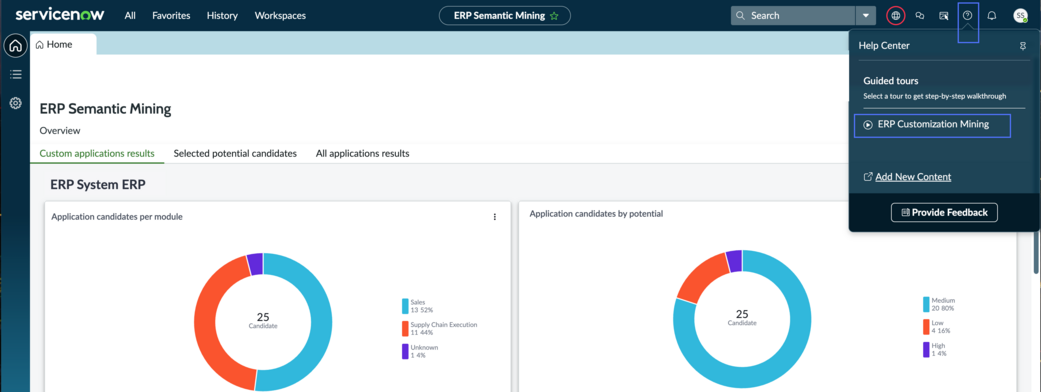Click the Help Center heading
This screenshot has width=1041, height=392.
[884, 46]
